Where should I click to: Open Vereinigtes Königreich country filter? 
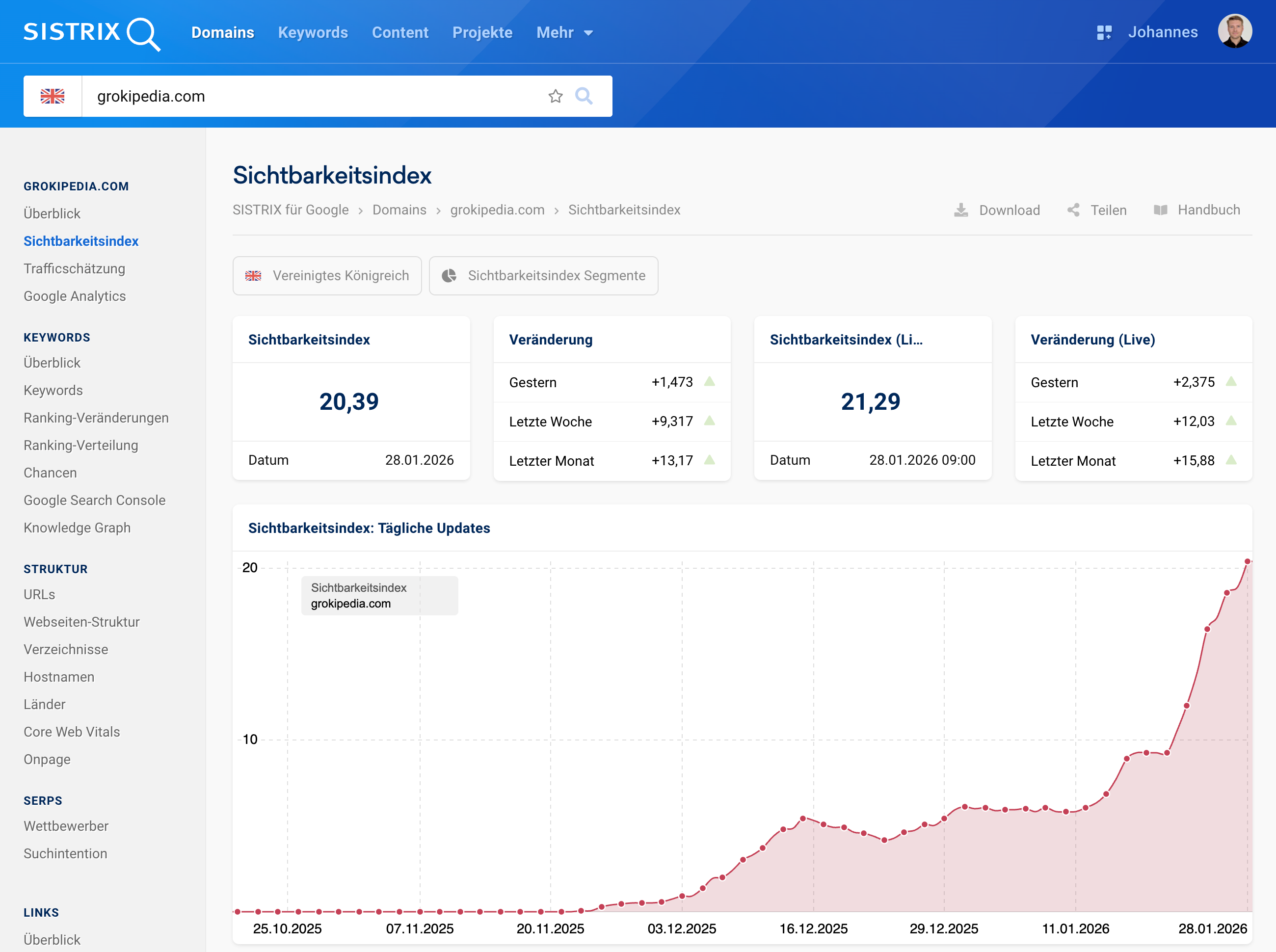(x=327, y=276)
